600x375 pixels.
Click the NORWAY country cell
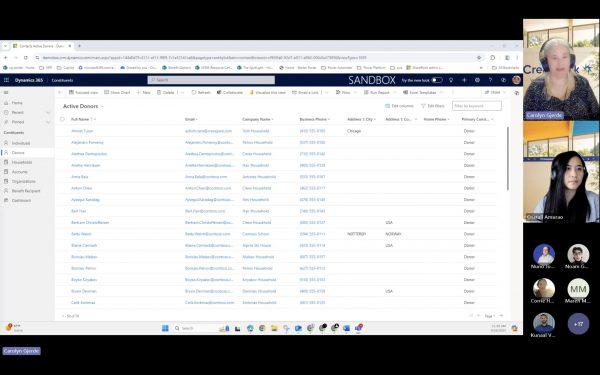[x=393, y=234]
